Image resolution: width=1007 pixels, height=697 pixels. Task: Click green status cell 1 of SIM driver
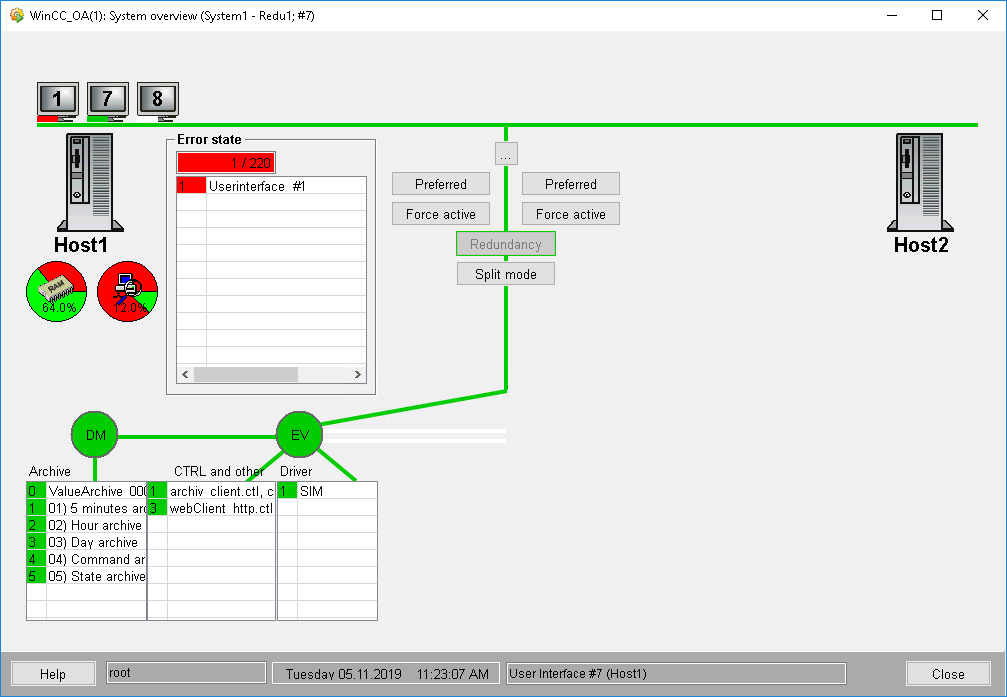(x=288, y=491)
